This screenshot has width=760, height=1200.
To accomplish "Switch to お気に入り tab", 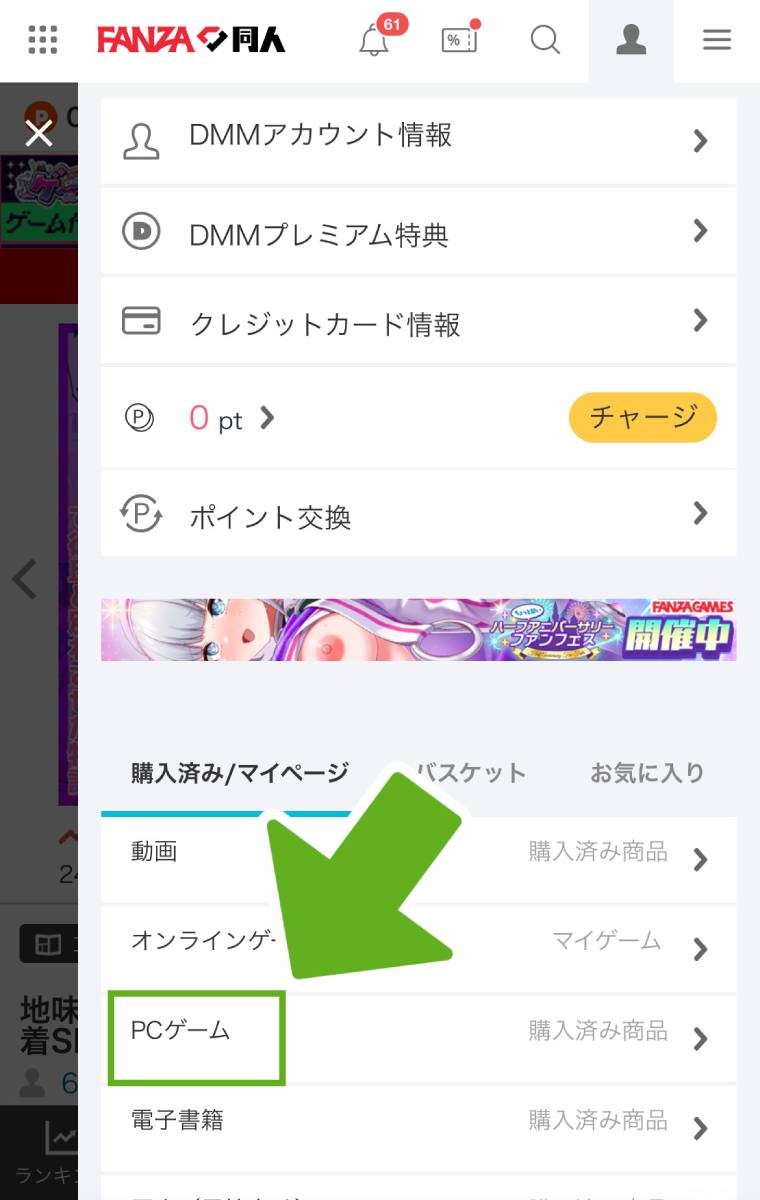I will [x=647, y=773].
